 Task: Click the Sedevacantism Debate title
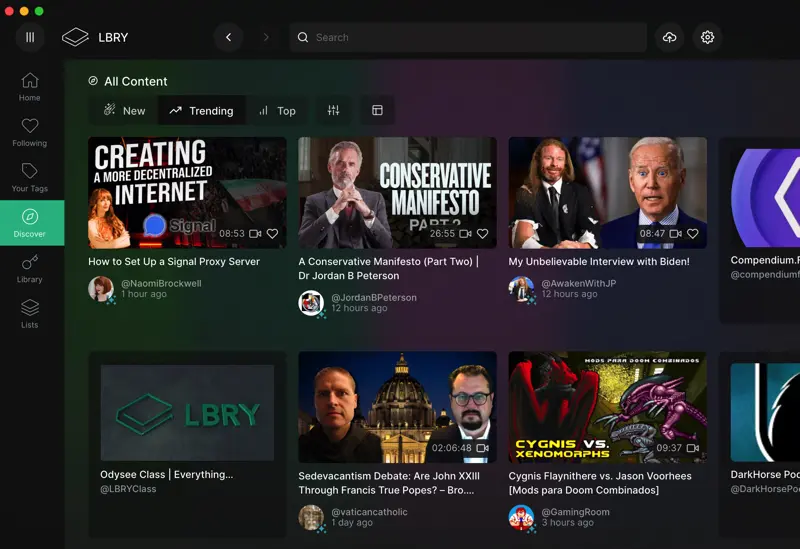(x=389, y=483)
